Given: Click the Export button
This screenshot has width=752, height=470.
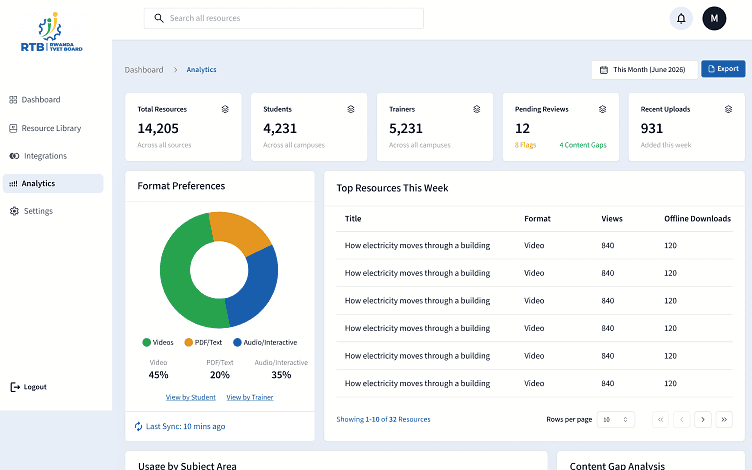Looking at the screenshot, I should pos(723,69).
